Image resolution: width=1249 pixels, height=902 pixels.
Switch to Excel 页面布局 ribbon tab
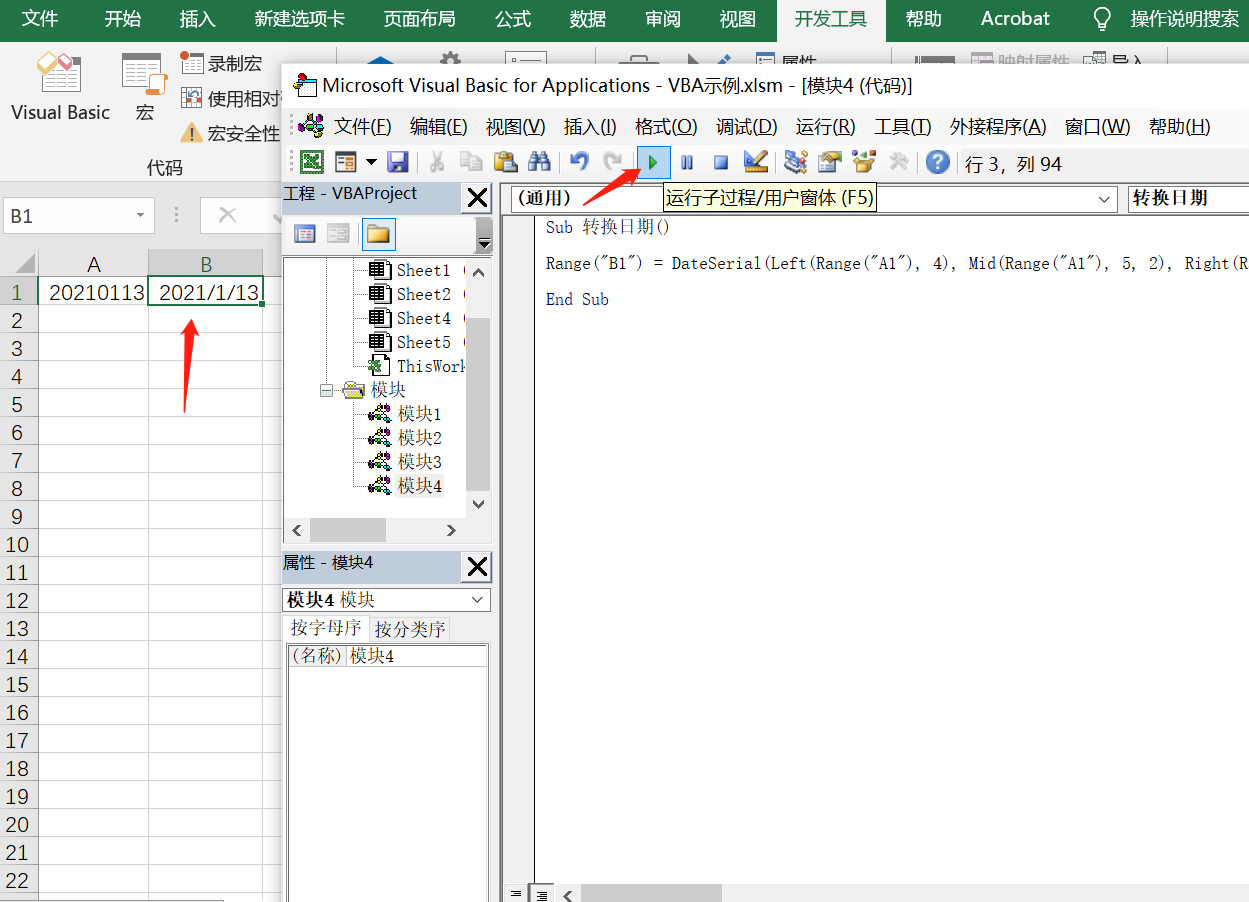click(x=419, y=19)
